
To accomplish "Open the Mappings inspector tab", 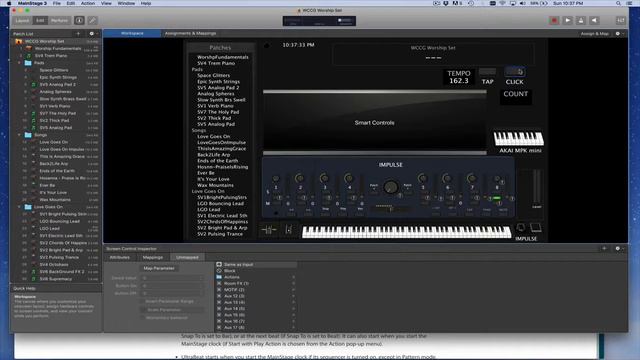I will [x=153, y=257].
